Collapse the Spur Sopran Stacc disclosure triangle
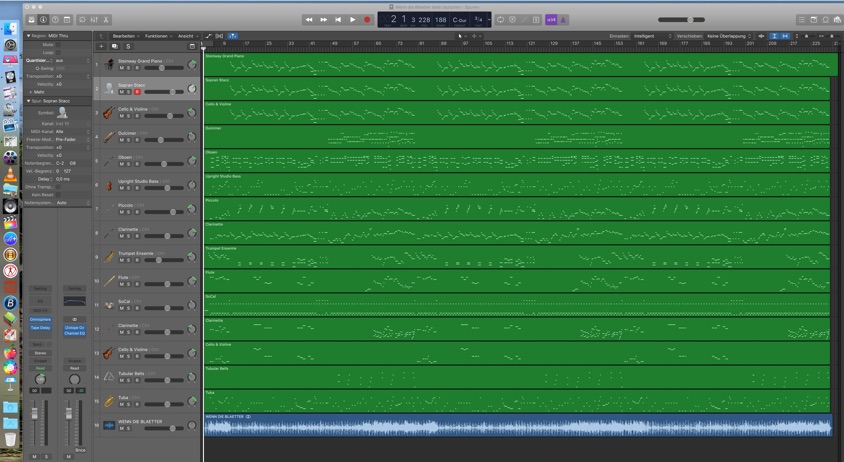This screenshot has width=844, height=462. [x=29, y=101]
